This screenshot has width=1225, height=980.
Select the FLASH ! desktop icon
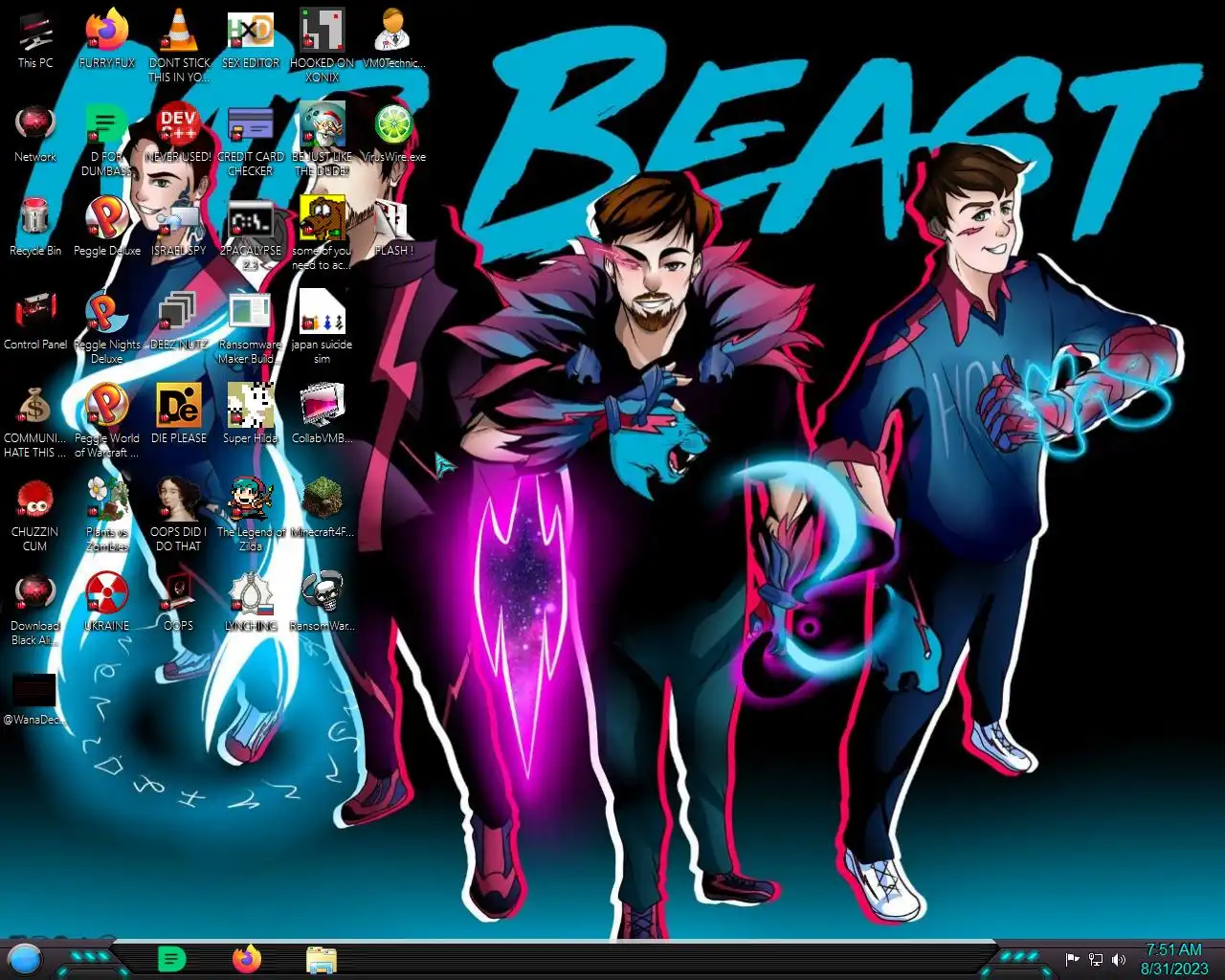[x=393, y=228]
